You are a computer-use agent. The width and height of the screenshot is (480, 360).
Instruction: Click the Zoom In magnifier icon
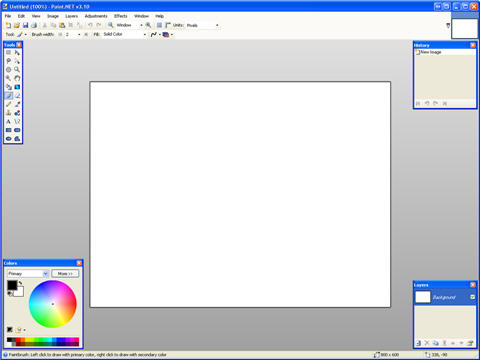pos(148,25)
